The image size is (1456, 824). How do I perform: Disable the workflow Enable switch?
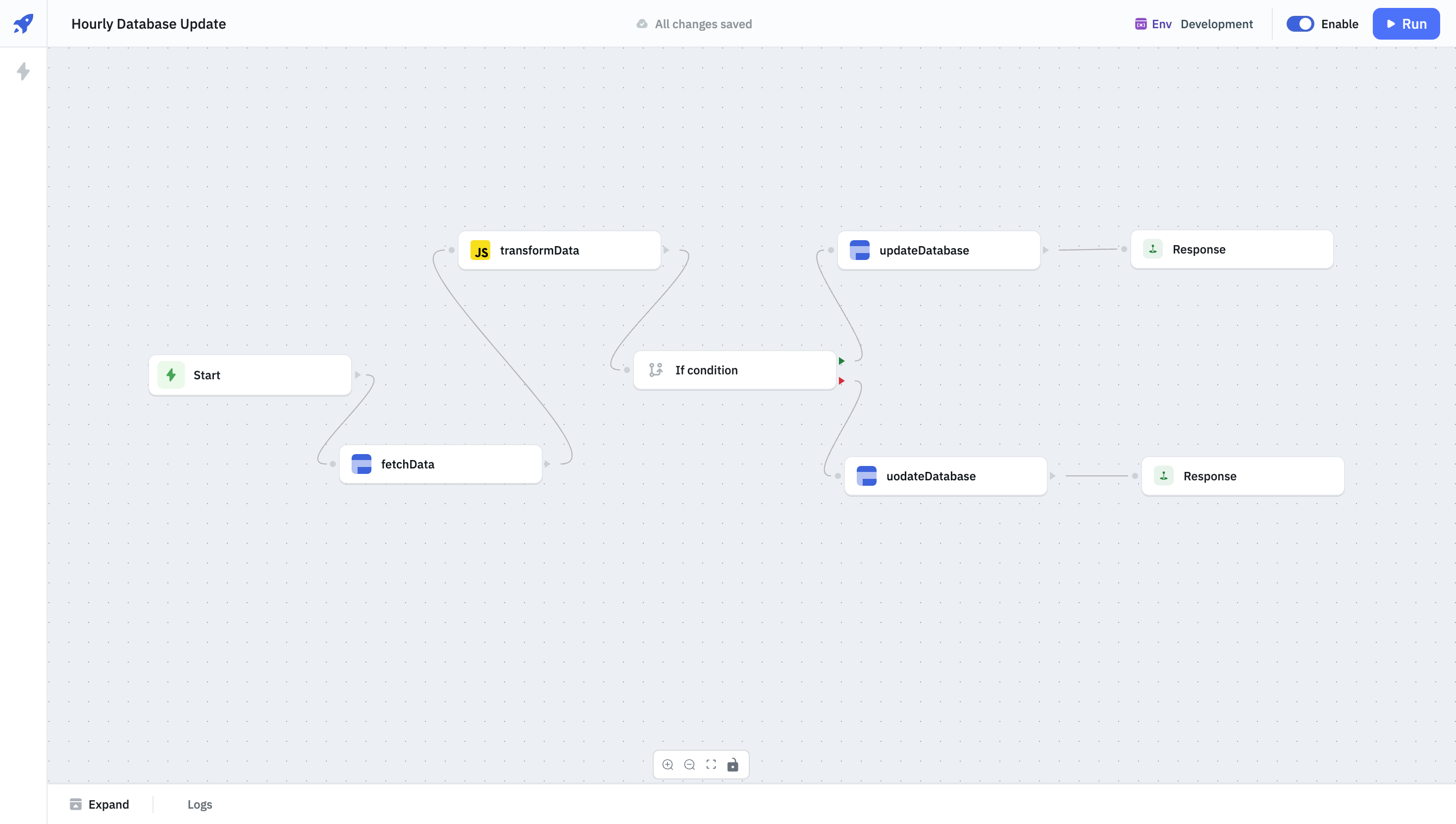[1300, 24]
